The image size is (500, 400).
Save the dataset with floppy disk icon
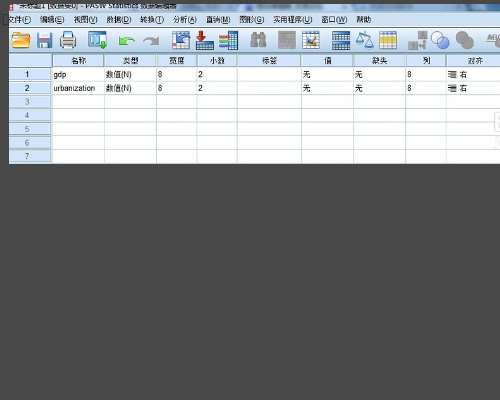(x=44, y=40)
